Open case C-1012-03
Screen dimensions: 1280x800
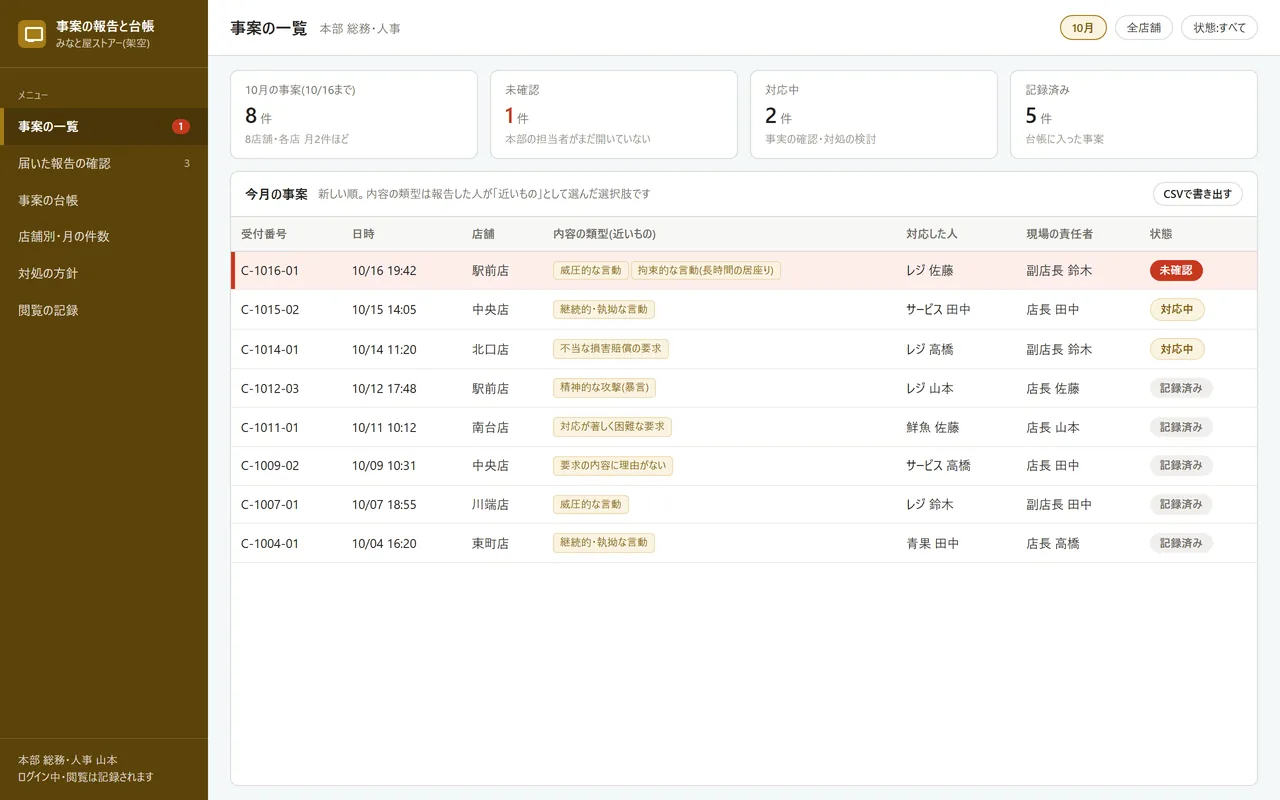pos(744,388)
